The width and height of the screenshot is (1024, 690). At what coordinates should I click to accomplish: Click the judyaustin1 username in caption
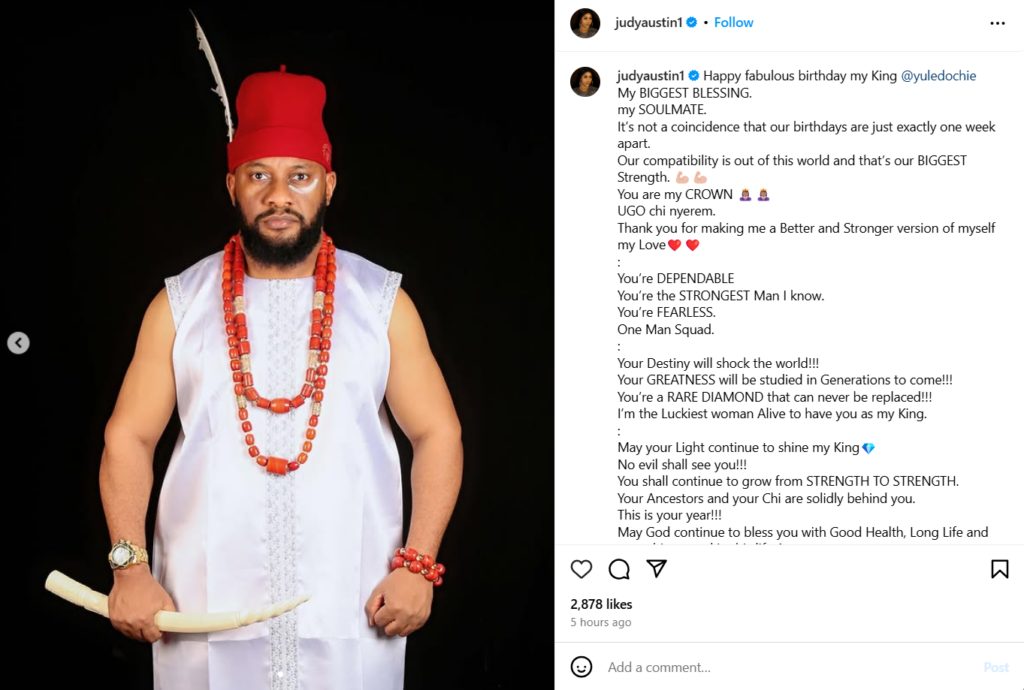click(650, 76)
